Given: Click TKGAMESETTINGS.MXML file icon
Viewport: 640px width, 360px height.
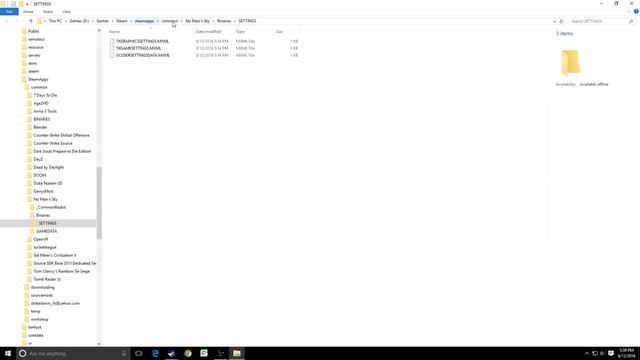Looking at the screenshot, I should coord(111,48).
